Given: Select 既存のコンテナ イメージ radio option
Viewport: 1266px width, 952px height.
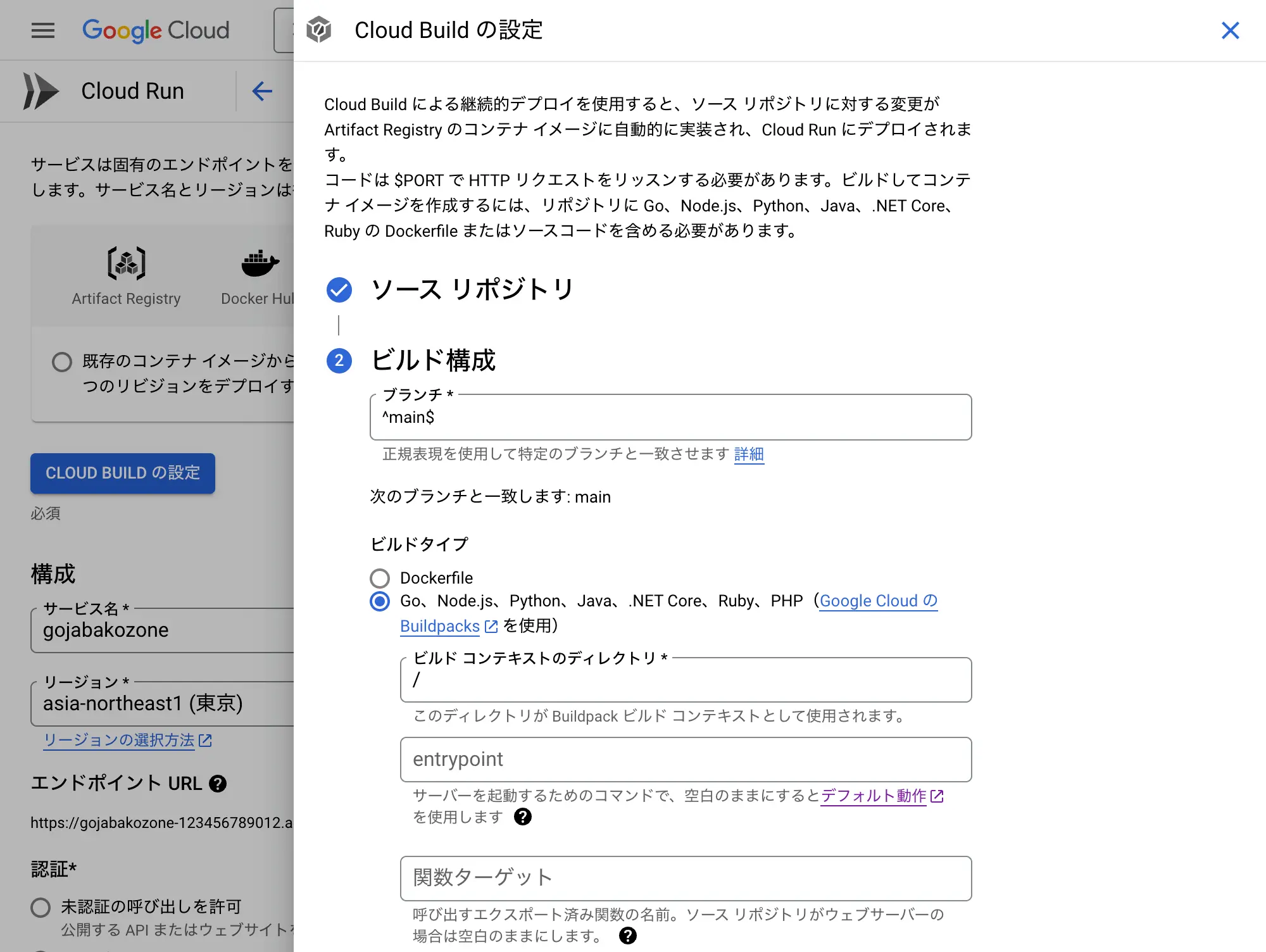Looking at the screenshot, I should (x=62, y=362).
